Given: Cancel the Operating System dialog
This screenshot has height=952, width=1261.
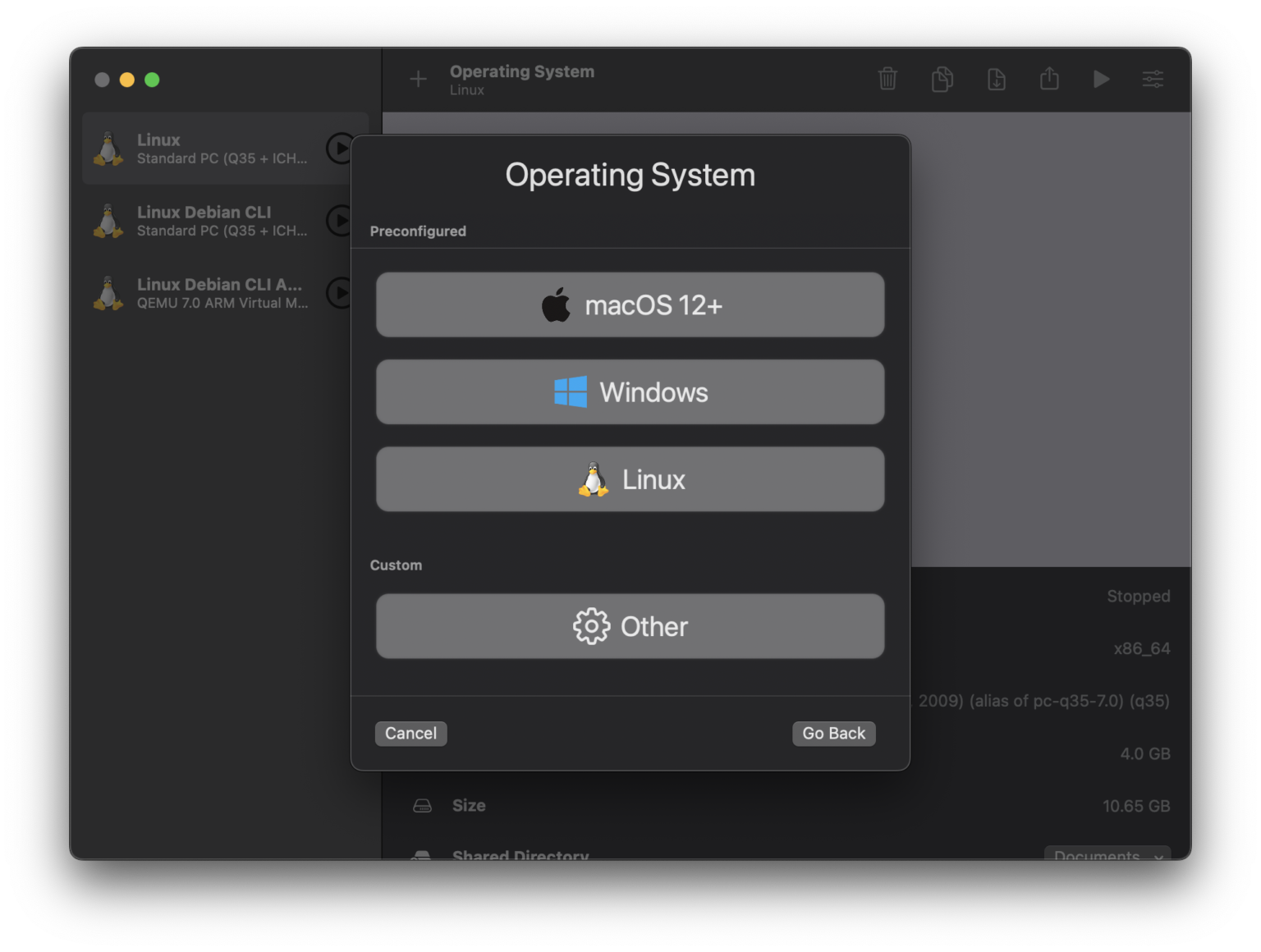Looking at the screenshot, I should pyautogui.click(x=410, y=733).
